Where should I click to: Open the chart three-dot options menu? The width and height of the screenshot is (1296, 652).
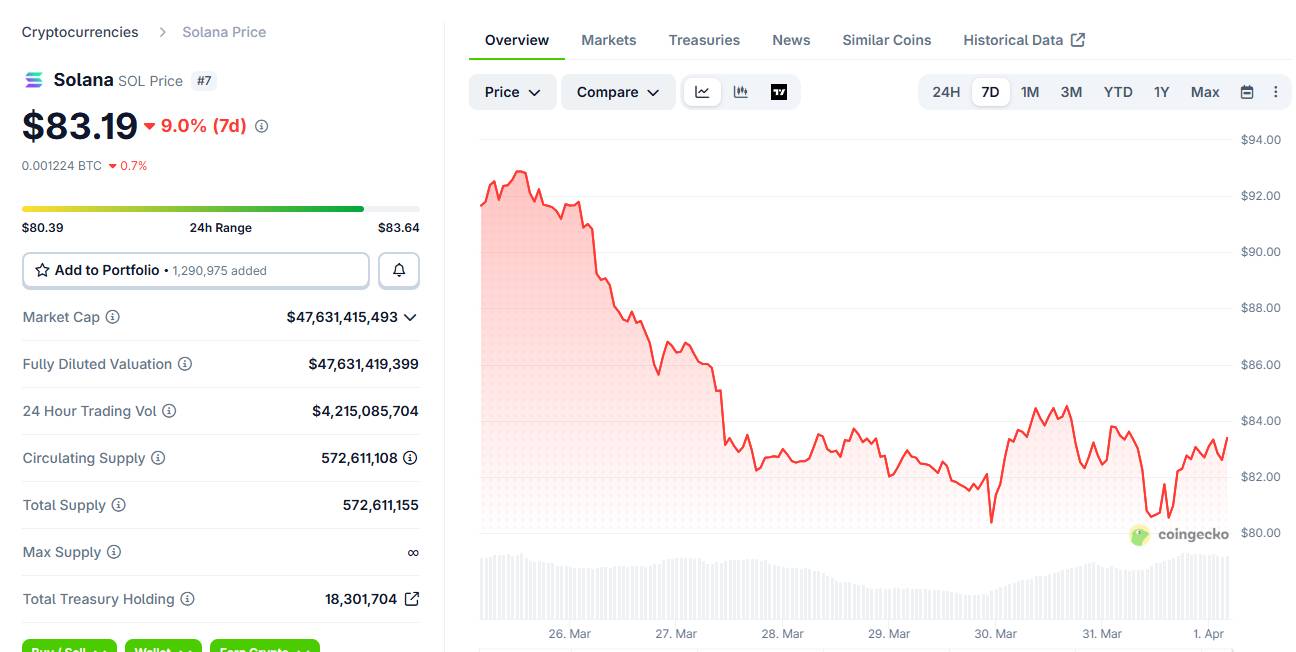[x=1275, y=92]
